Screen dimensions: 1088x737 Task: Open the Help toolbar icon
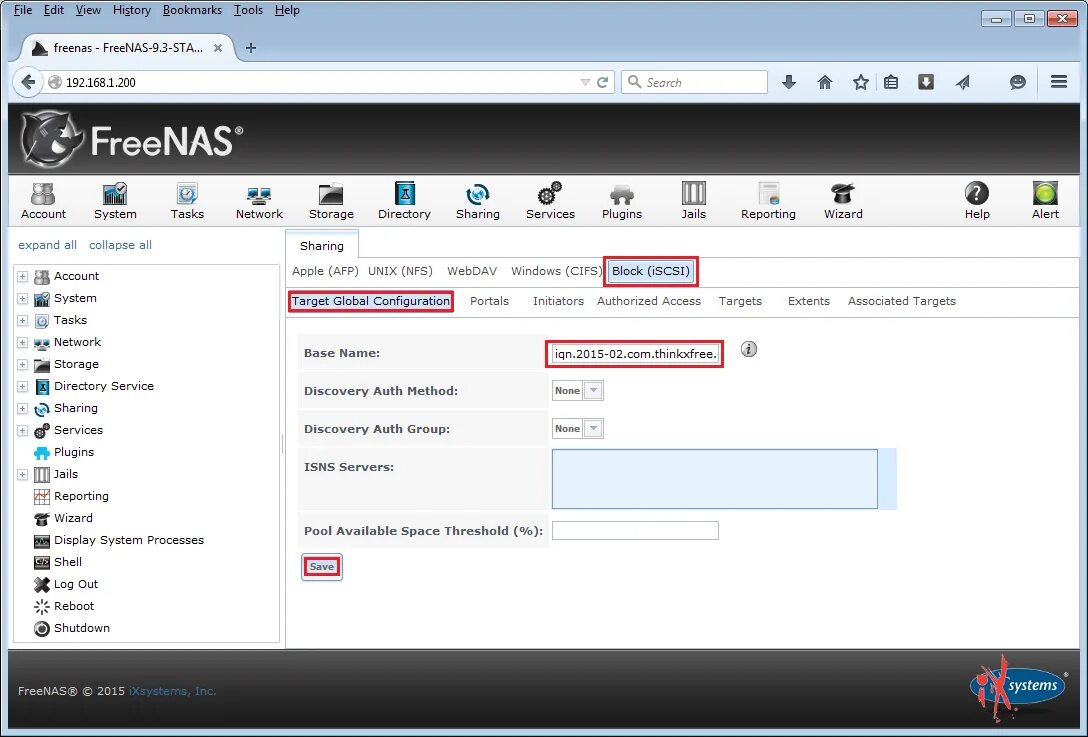(x=977, y=201)
